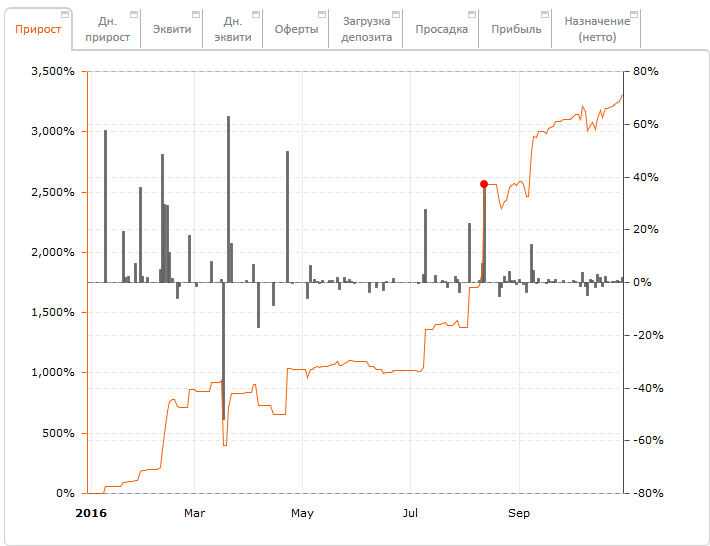Click the tallest gray bar in mid-March

[228, 200]
